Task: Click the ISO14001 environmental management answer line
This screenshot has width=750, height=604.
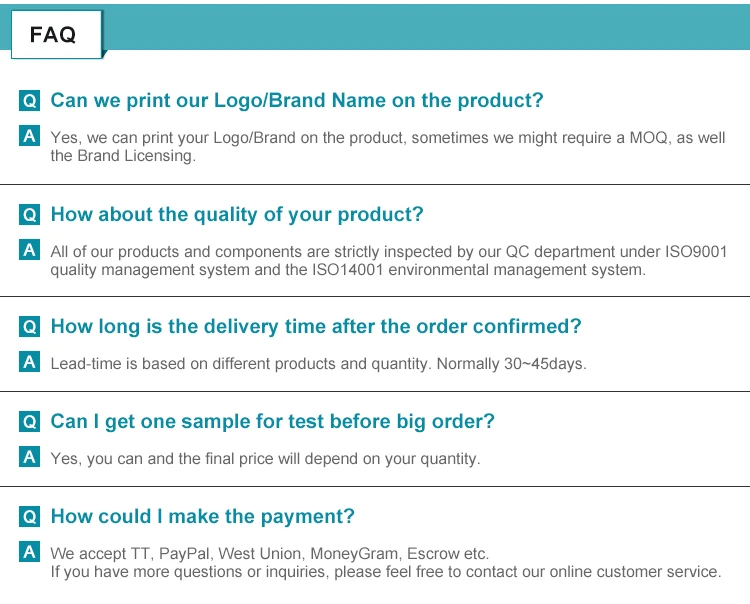Action: click(348, 270)
